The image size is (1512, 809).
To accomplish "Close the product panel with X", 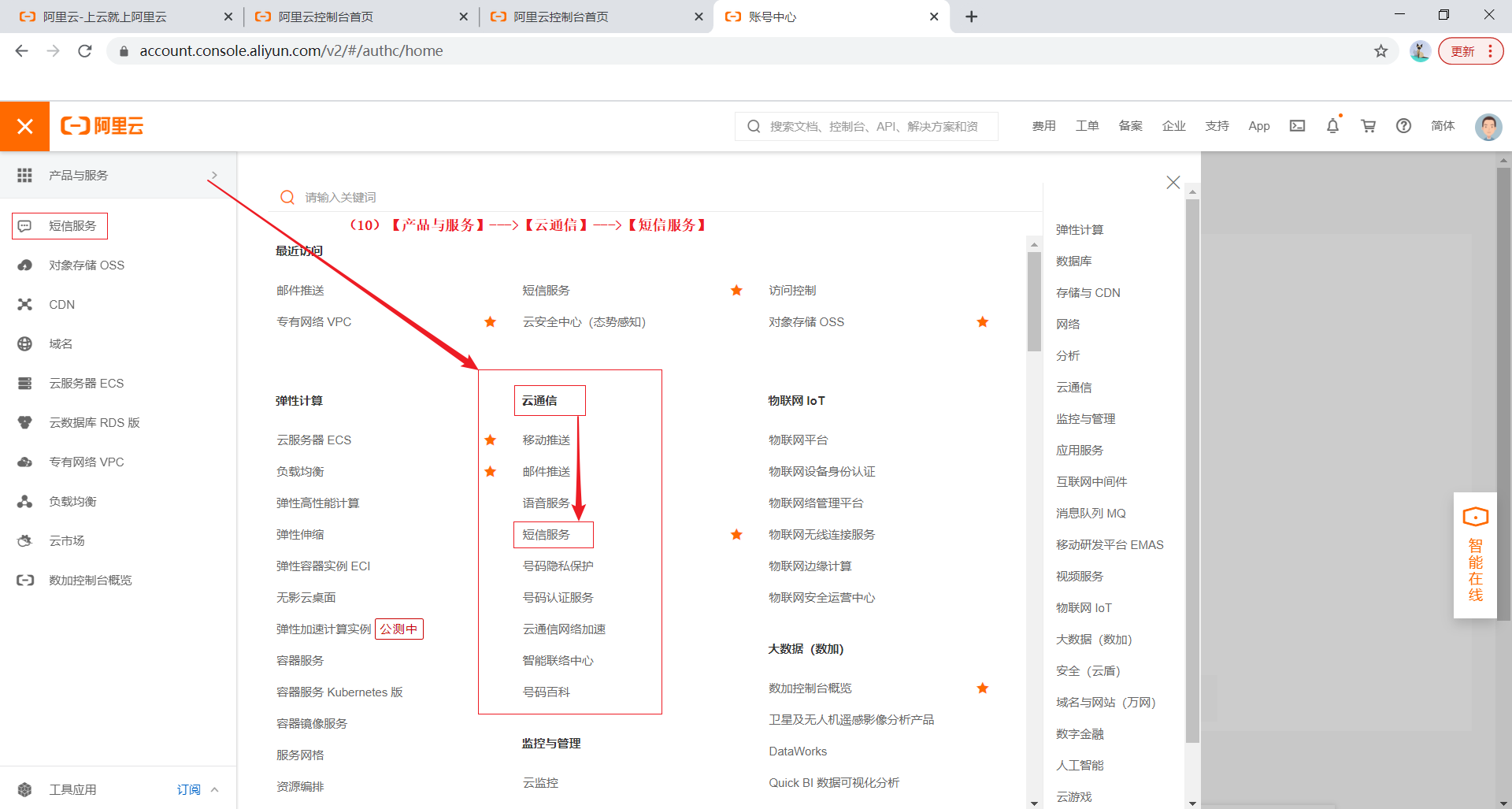I will point(1173,183).
